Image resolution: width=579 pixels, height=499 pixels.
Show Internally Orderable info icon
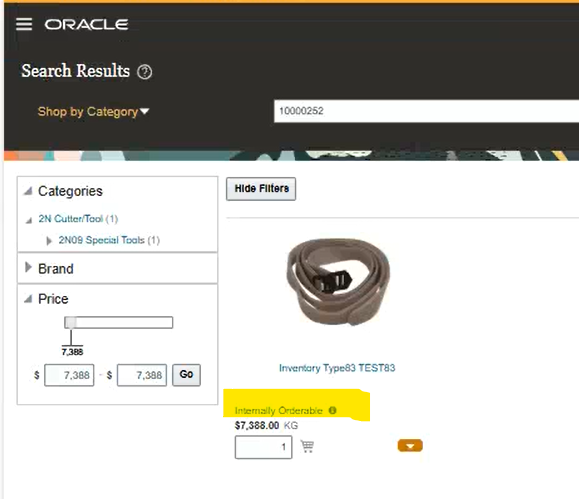pyautogui.click(x=332, y=410)
